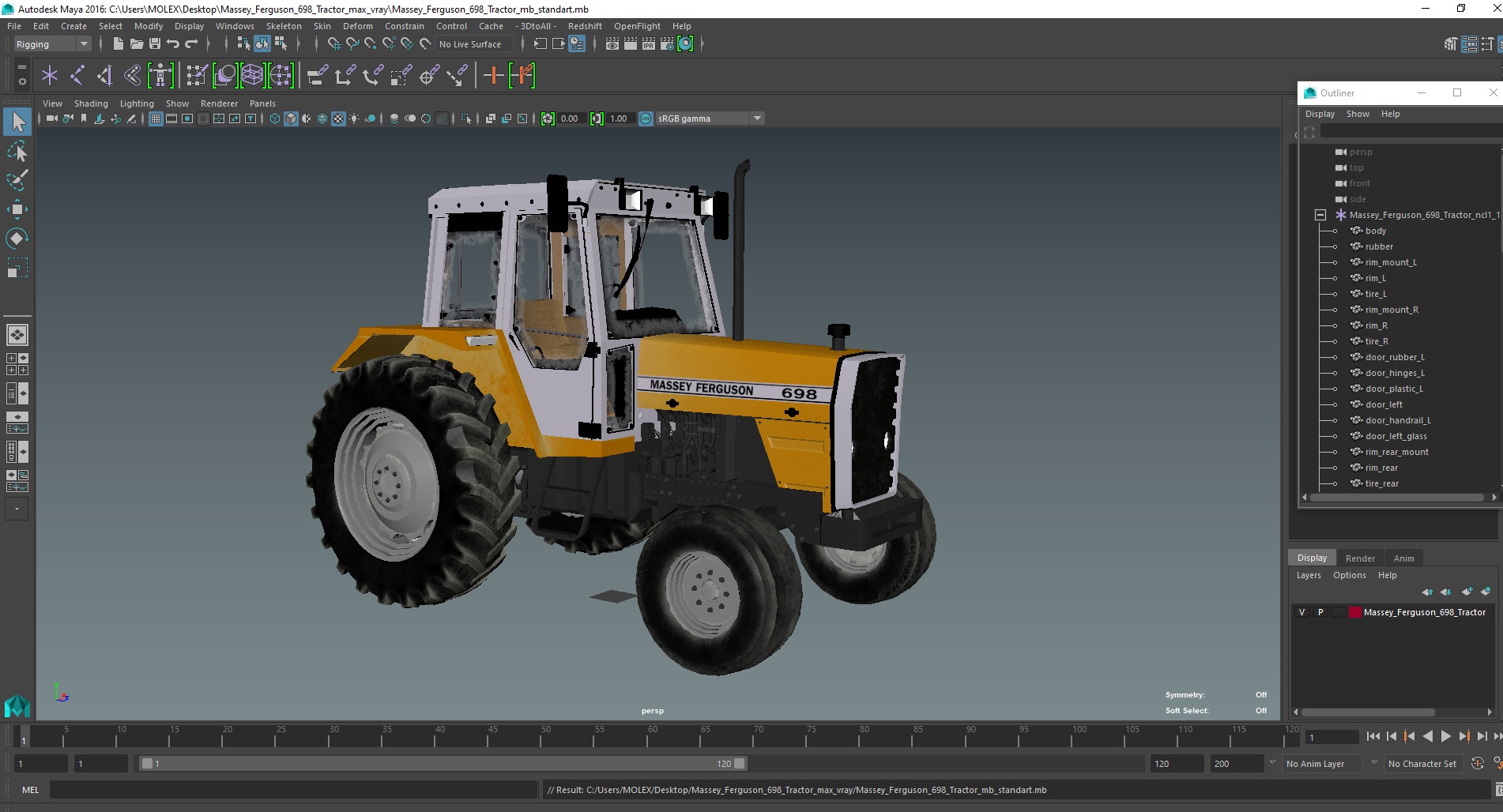The width and height of the screenshot is (1503, 812).
Task: Activate the Paint Selection tool
Action: click(17, 180)
